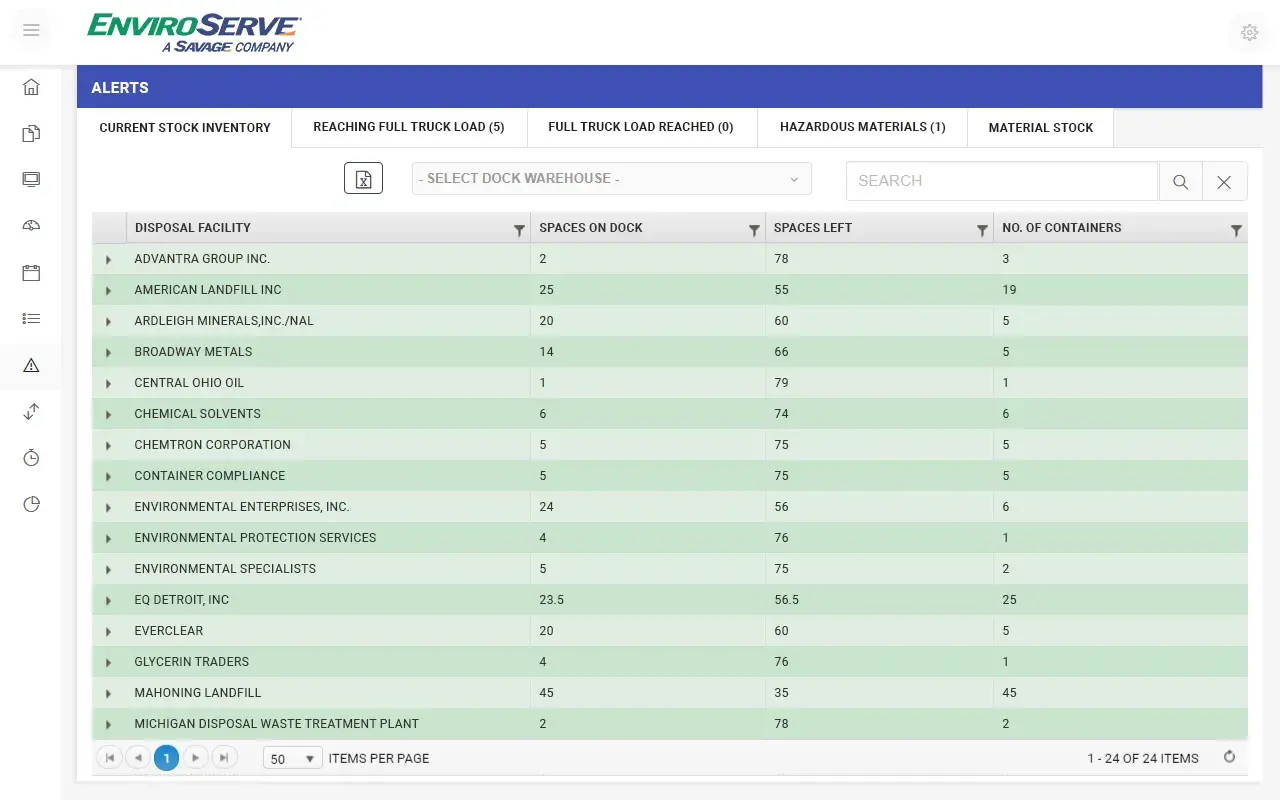Clear search with the X button

click(x=1224, y=181)
